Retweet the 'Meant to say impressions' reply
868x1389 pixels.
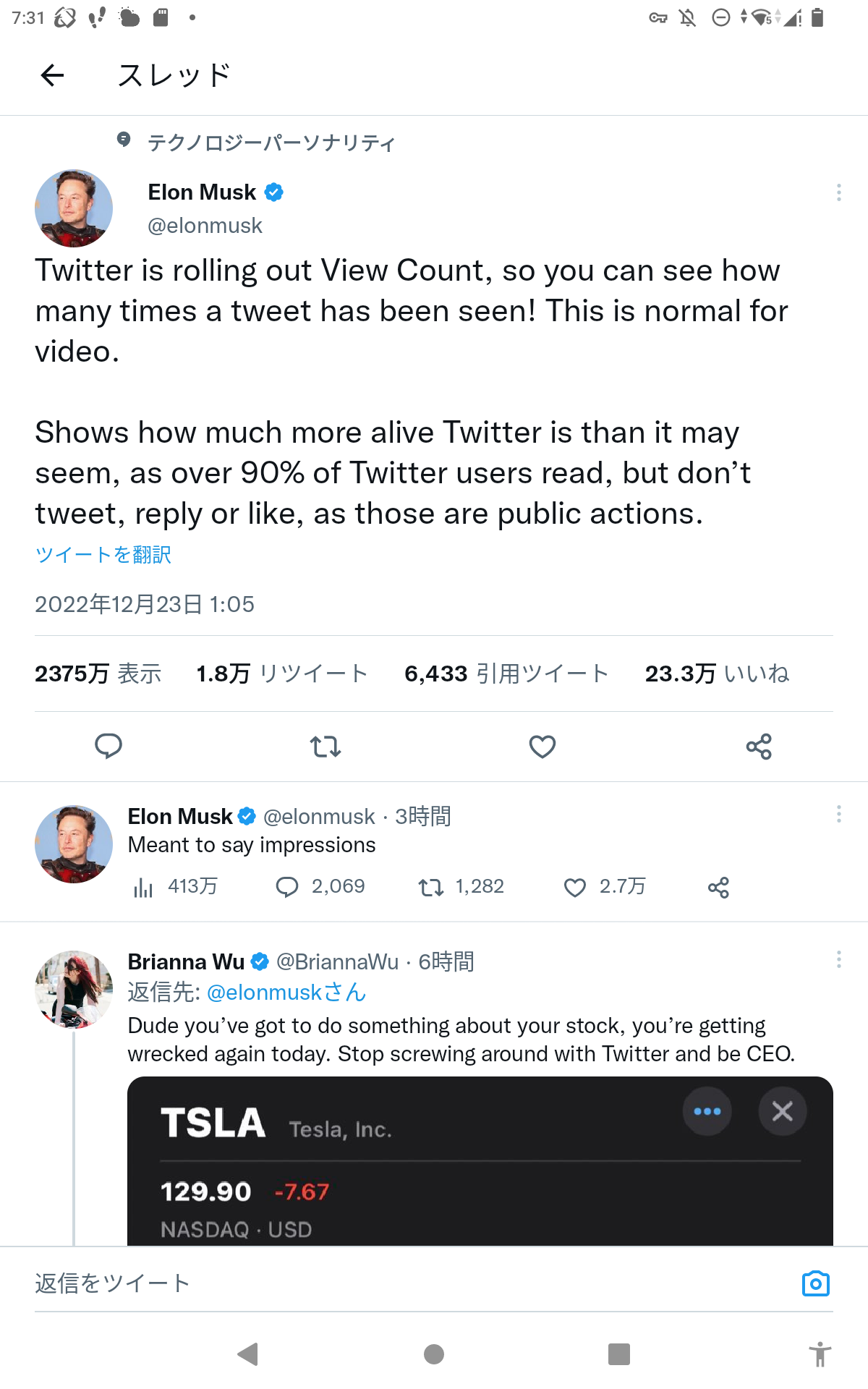tap(431, 888)
